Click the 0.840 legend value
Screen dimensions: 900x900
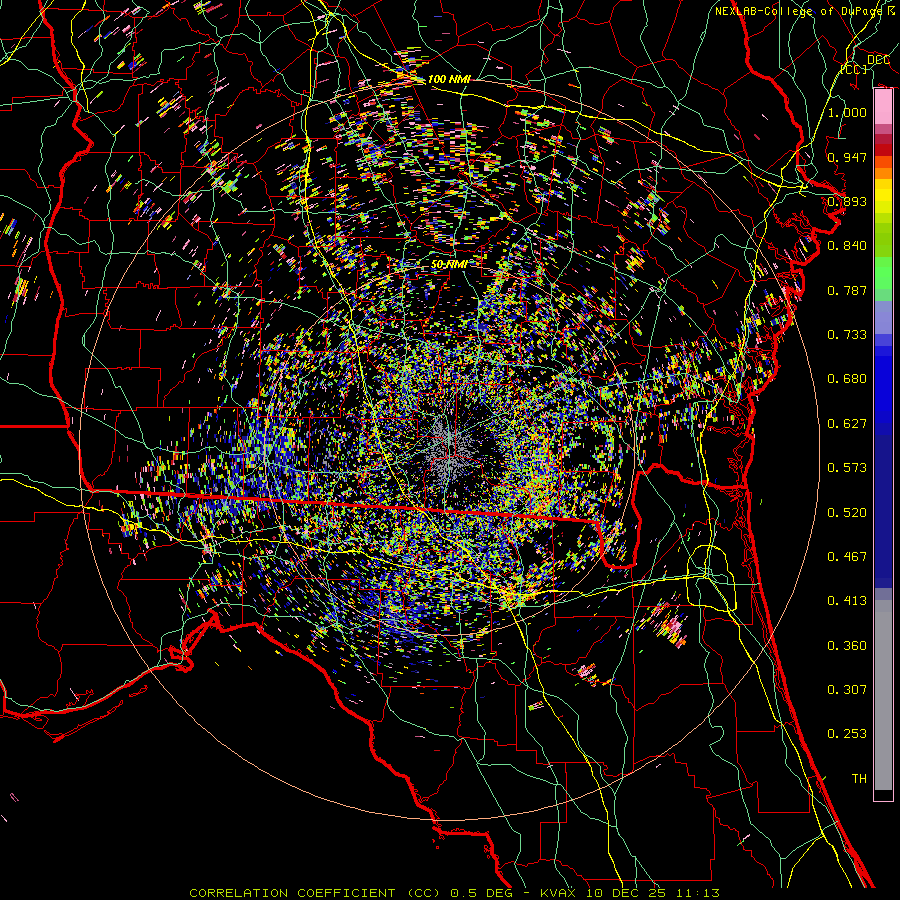[847, 246]
